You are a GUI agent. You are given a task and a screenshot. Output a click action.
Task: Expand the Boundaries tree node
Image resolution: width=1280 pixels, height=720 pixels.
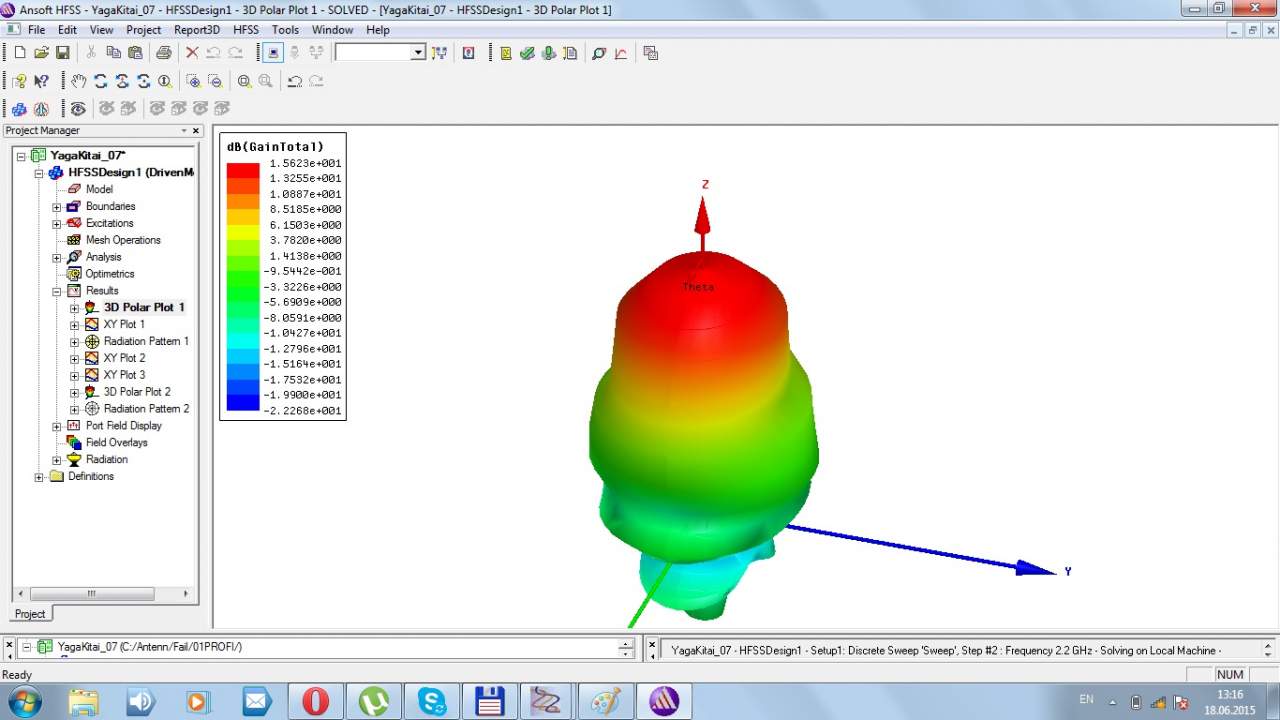[57, 207]
